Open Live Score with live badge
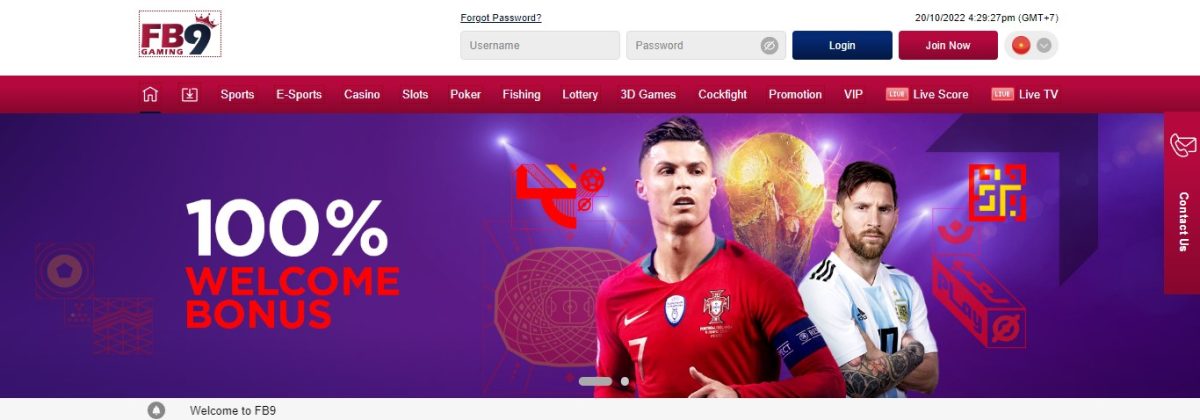The height and width of the screenshot is (420, 1200). click(x=927, y=94)
